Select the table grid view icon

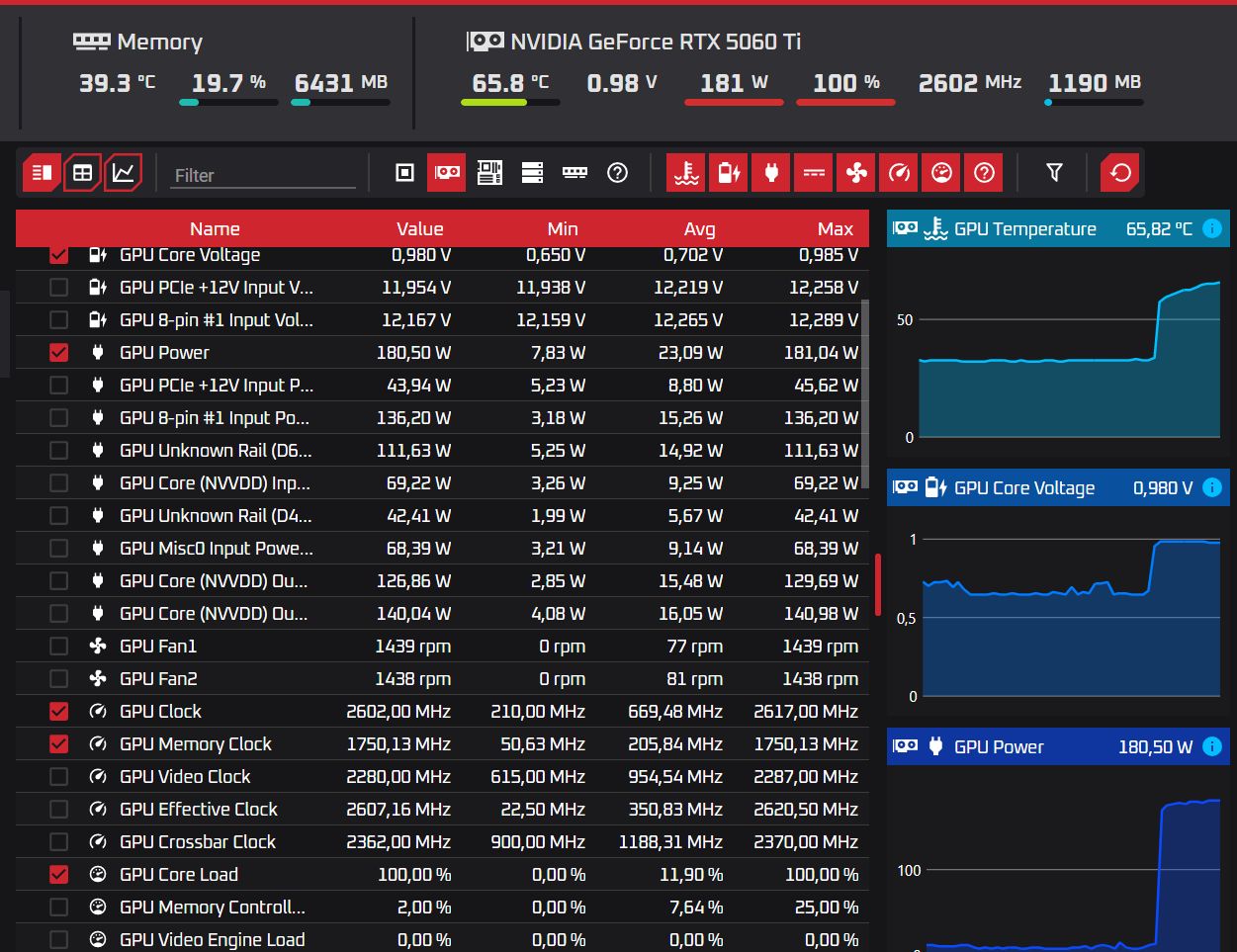click(83, 173)
